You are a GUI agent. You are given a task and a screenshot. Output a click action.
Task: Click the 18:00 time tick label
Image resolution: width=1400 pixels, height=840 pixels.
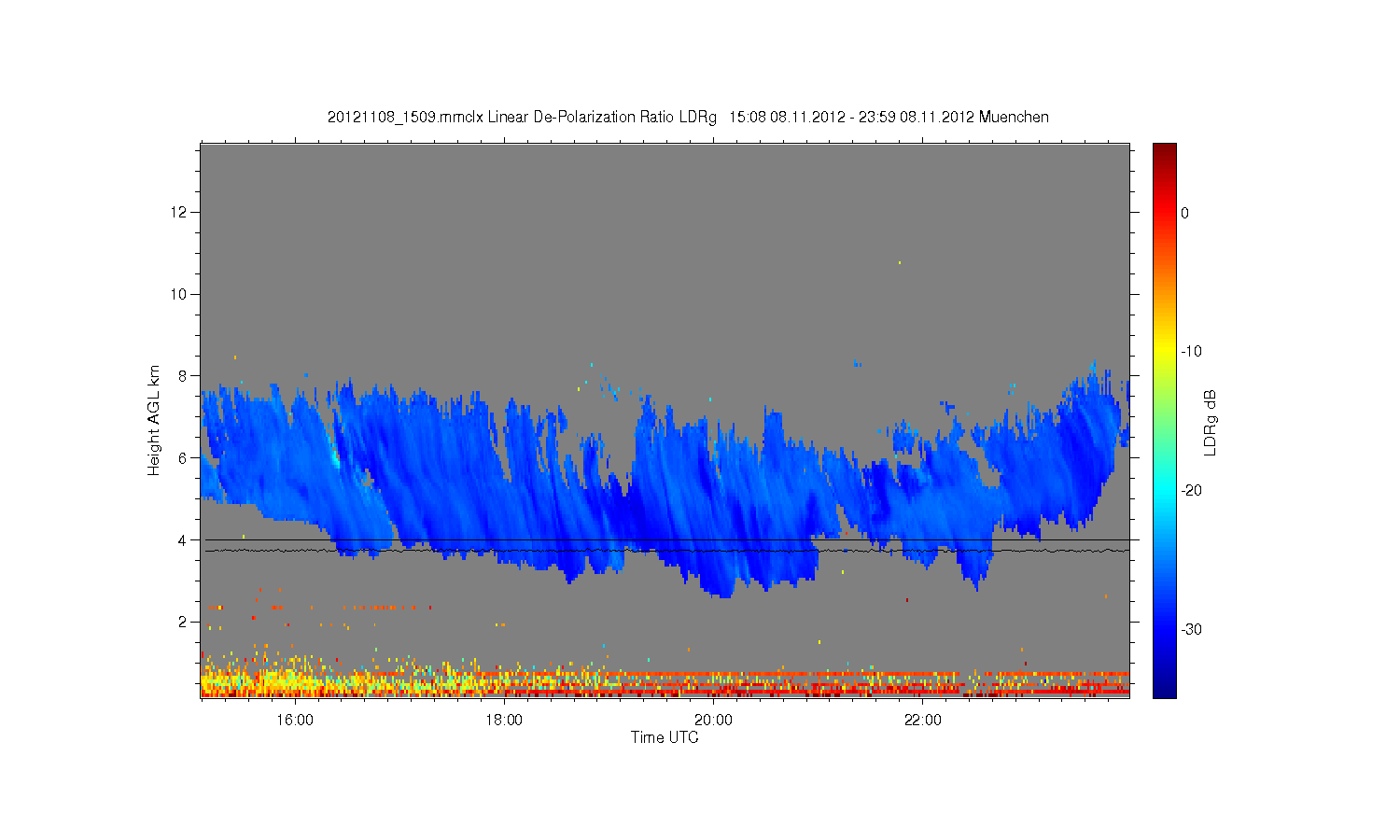pyautogui.click(x=504, y=721)
